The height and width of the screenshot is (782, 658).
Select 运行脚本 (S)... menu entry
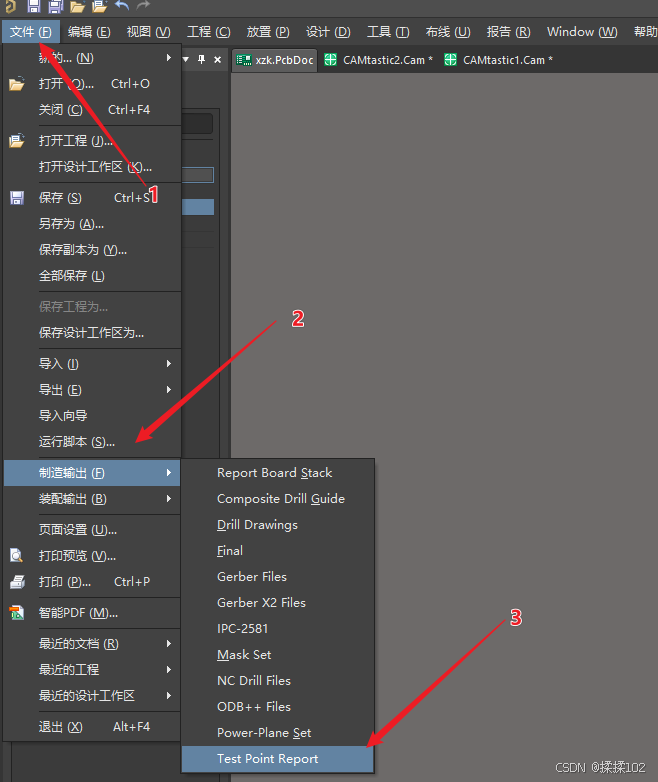click(x=92, y=441)
